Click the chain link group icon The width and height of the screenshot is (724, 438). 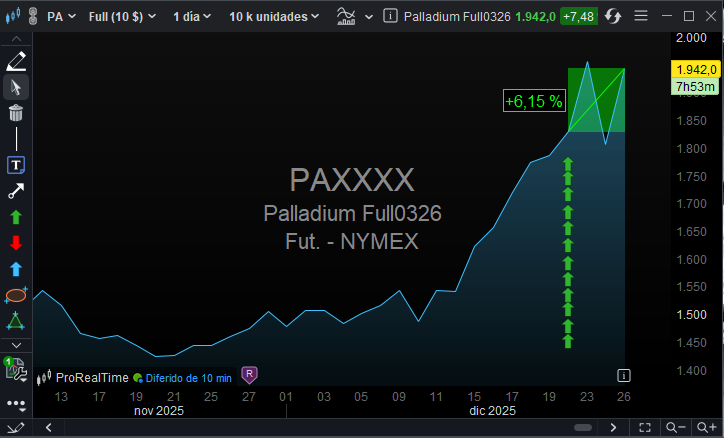(x=32, y=16)
